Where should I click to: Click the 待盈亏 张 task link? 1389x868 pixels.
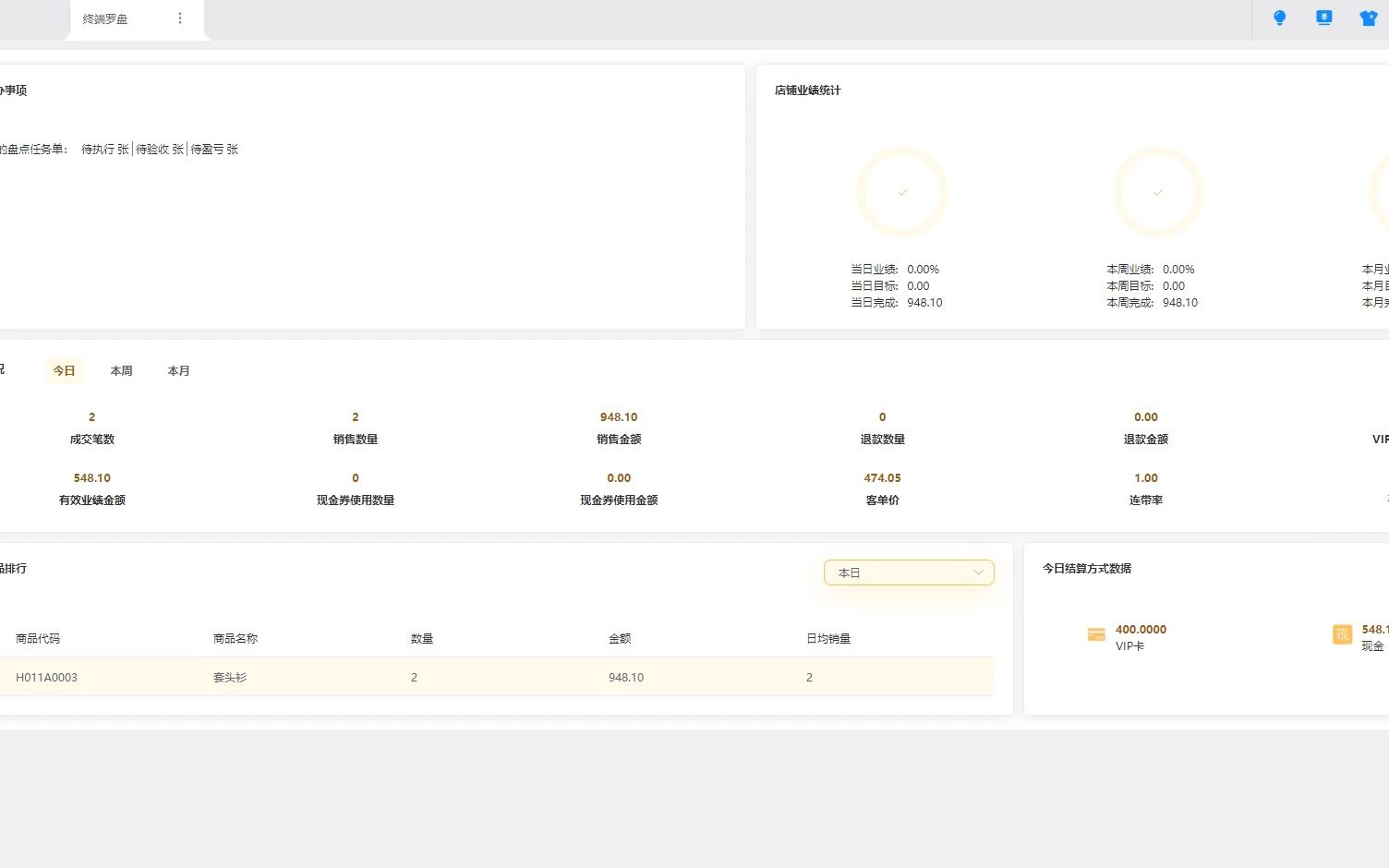click(x=214, y=149)
